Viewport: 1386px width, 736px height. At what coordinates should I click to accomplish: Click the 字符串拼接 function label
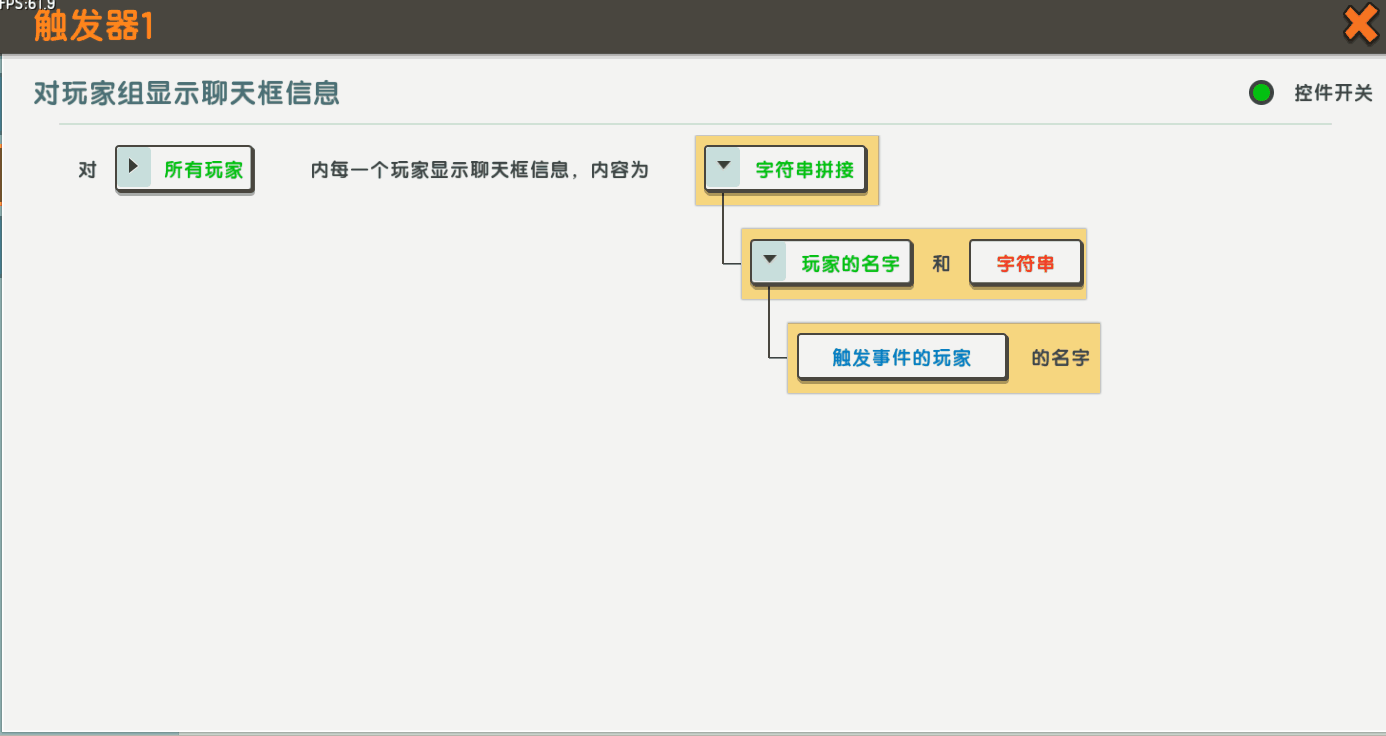coord(804,170)
